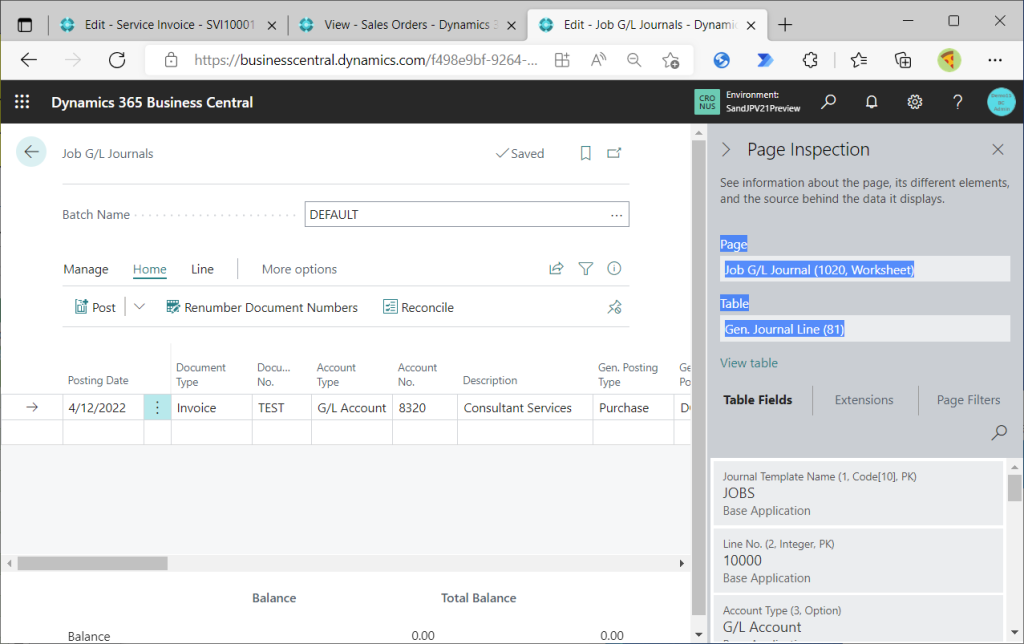Click the Job G/L Journal (1020, Worksheet) text
Viewport: 1024px width, 644px height.
[x=819, y=270]
